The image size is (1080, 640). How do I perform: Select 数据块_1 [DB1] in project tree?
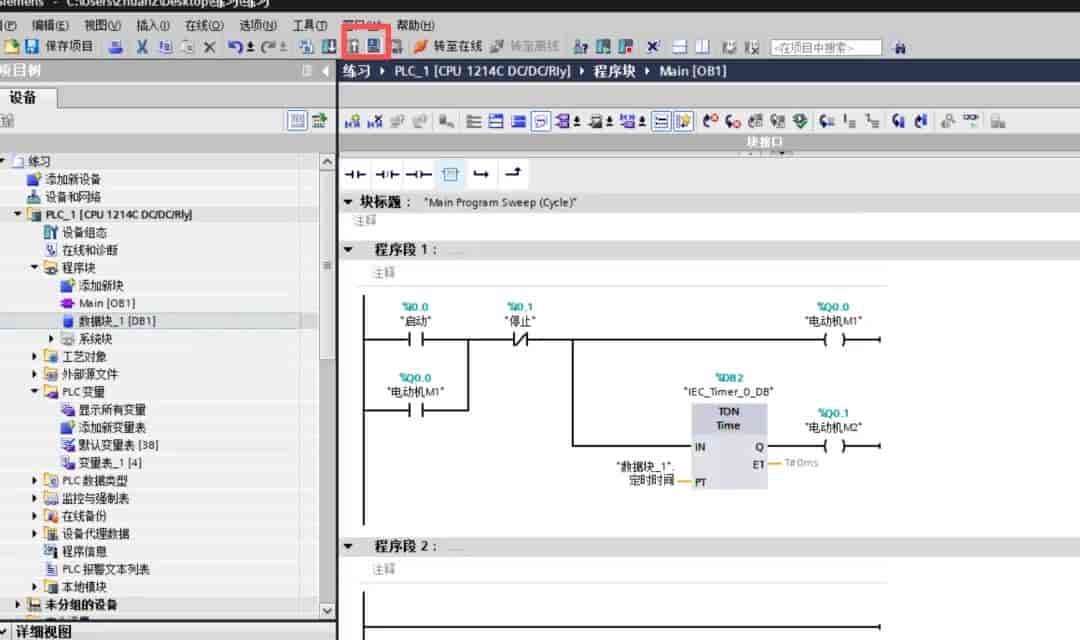(117, 321)
